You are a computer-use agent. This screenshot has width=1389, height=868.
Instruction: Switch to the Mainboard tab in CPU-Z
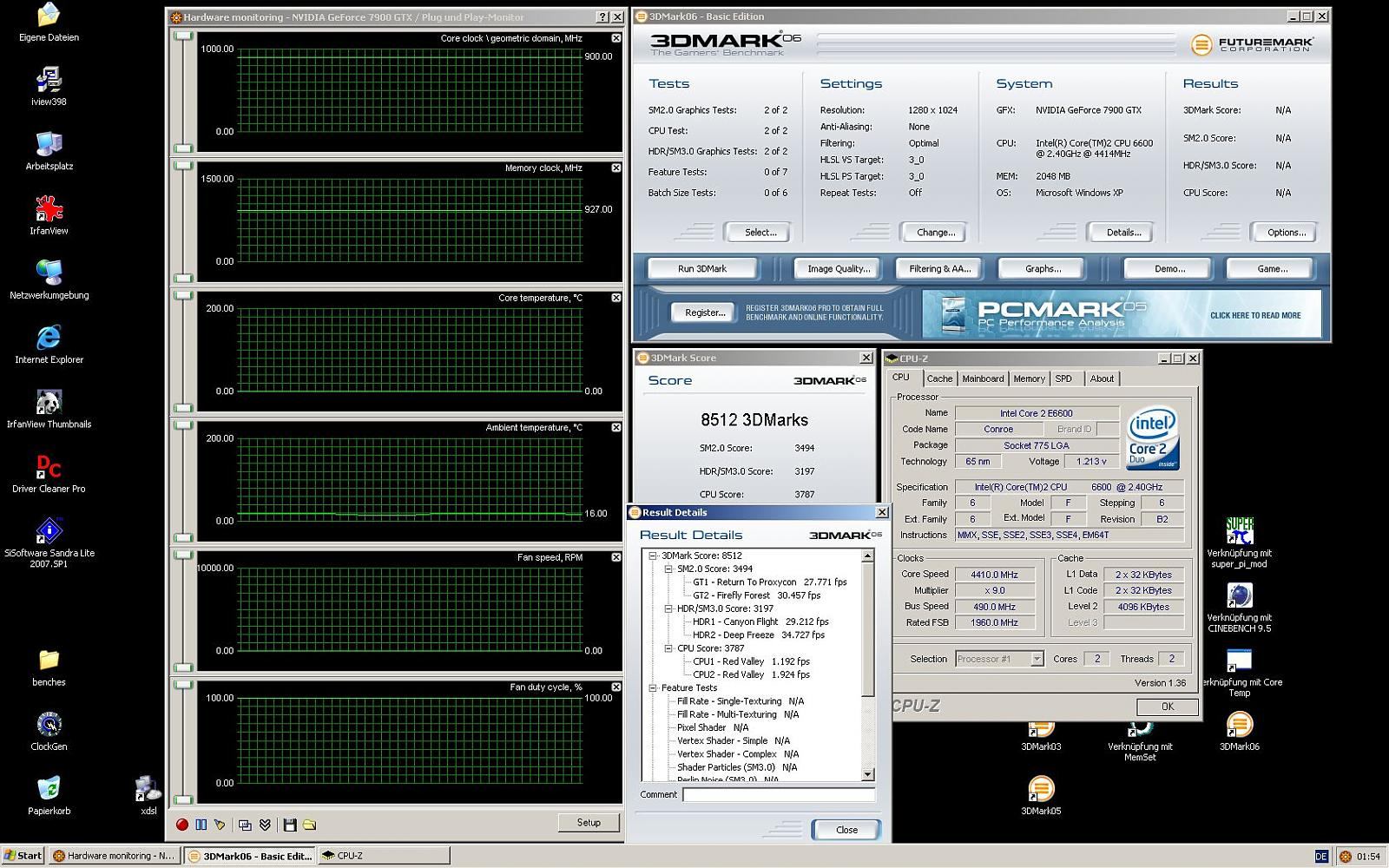tap(983, 378)
